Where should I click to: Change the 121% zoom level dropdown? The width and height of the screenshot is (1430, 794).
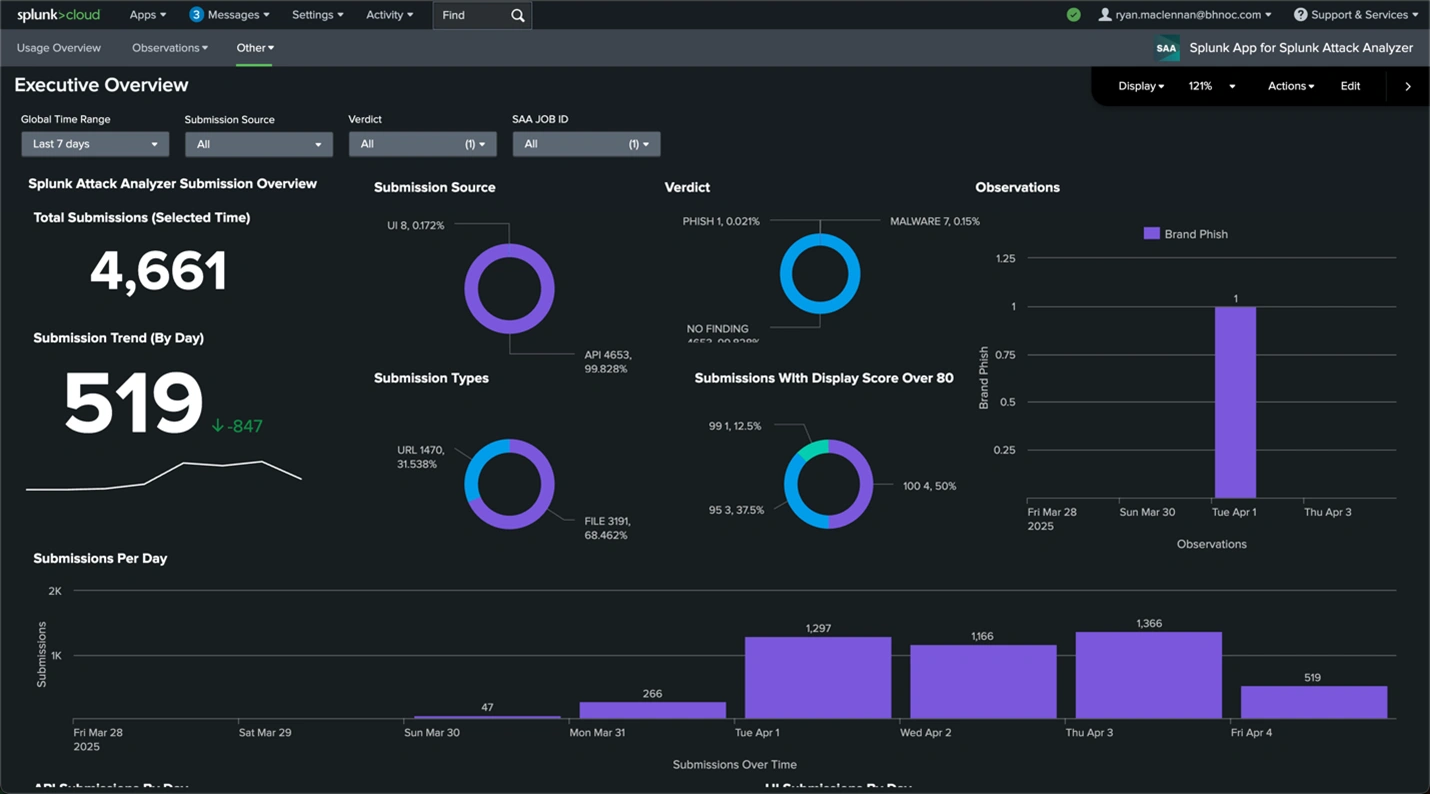point(1212,86)
